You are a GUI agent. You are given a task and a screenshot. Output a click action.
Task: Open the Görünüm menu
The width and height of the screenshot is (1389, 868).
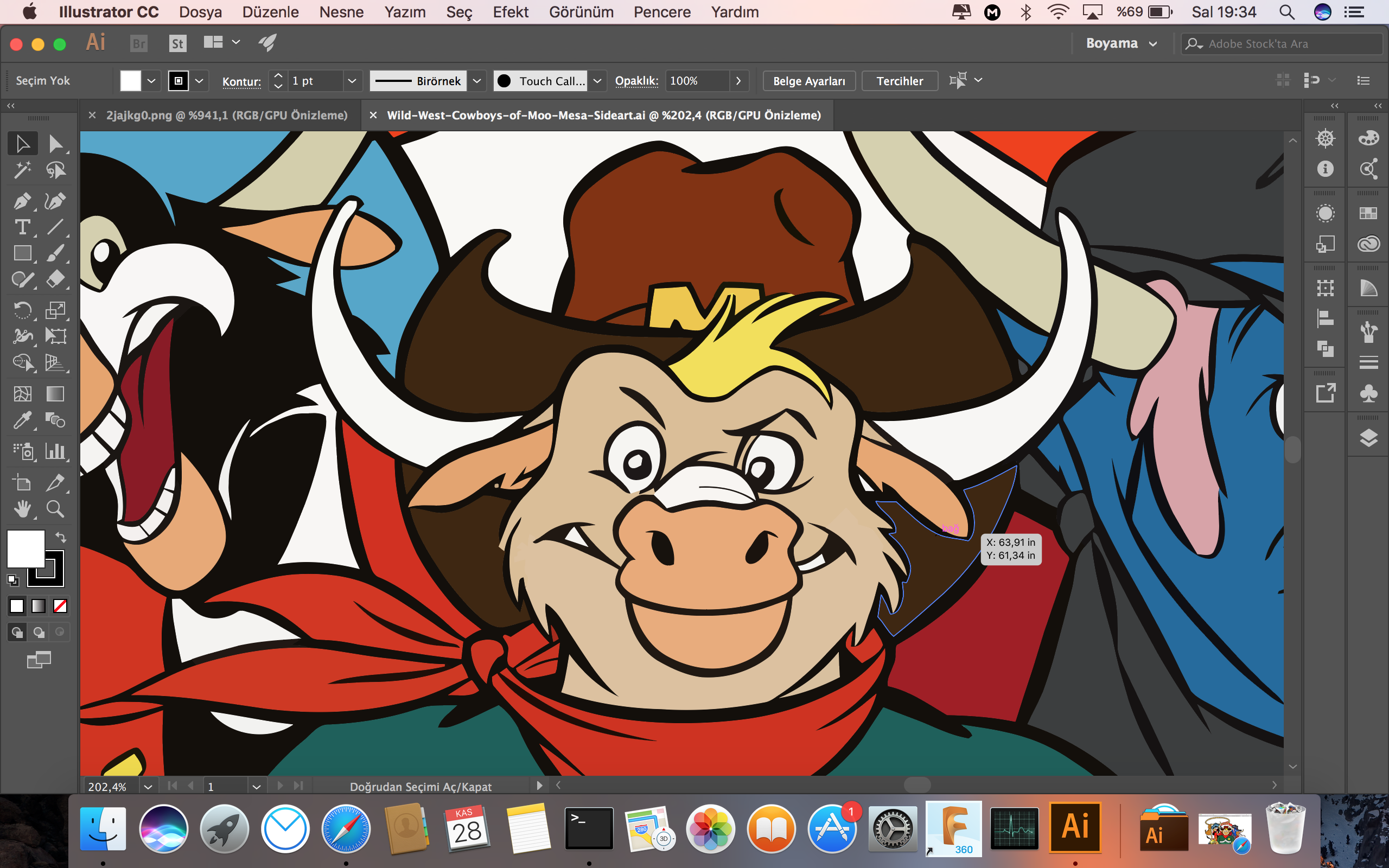[581, 12]
